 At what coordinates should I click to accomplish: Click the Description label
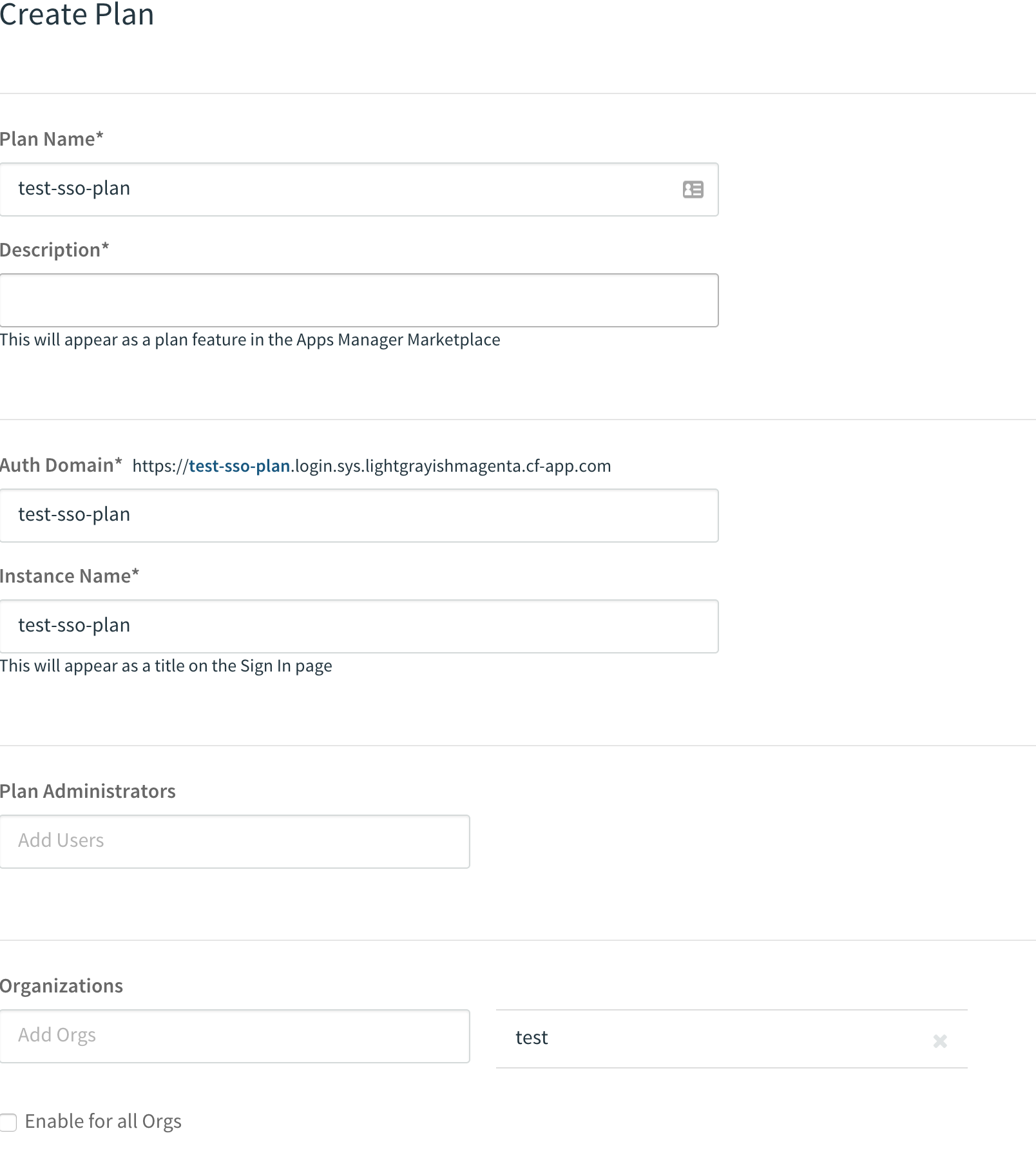coord(55,249)
